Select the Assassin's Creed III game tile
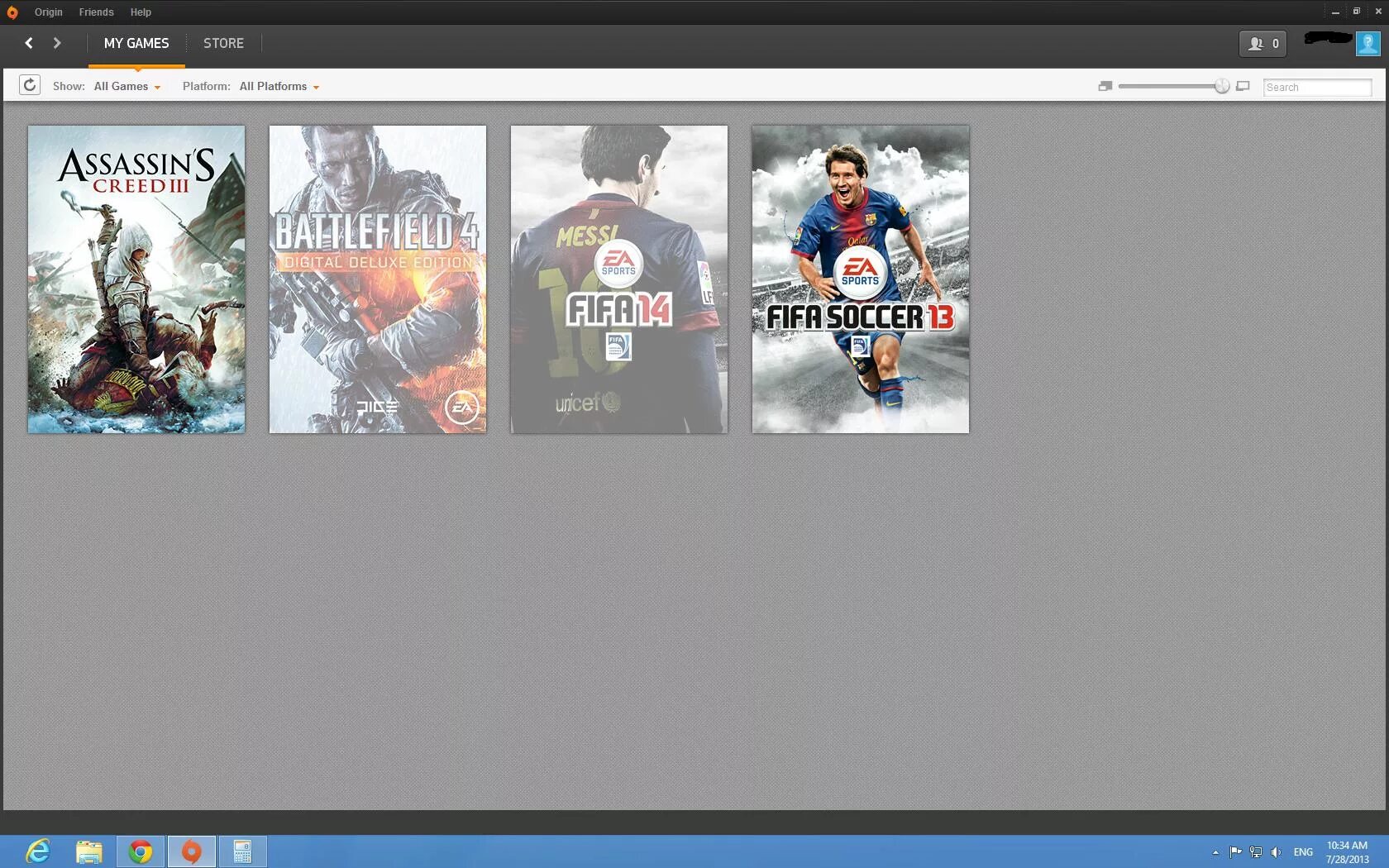The width and height of the screenshot is (1389, 868). coord(136,279)
